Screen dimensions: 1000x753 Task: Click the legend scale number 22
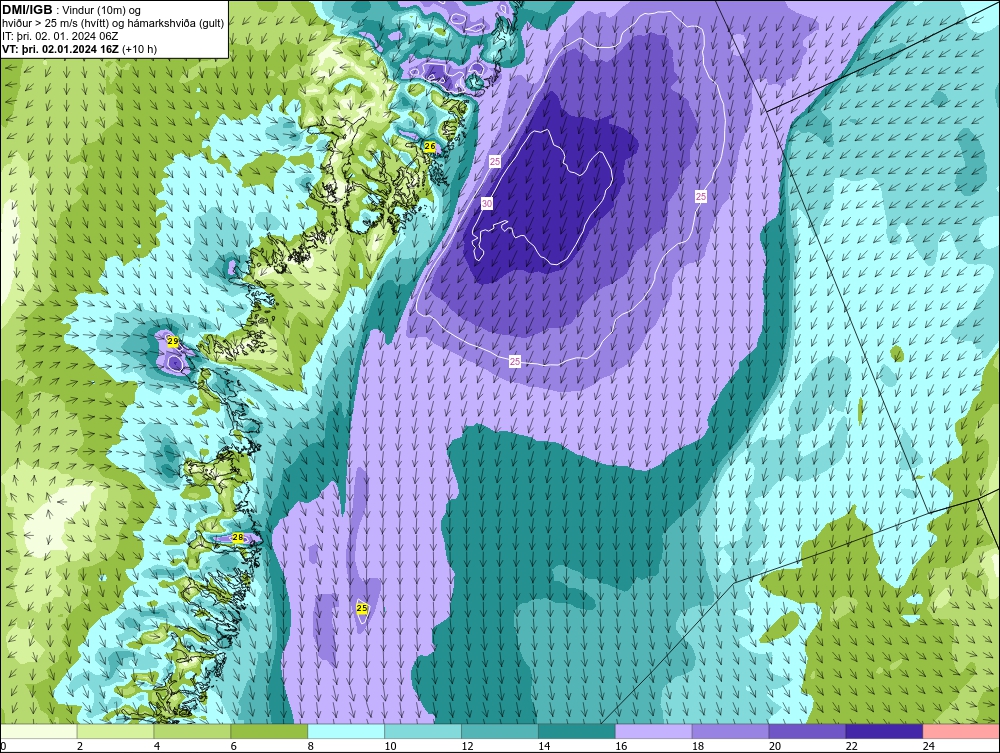coord(851,746)
